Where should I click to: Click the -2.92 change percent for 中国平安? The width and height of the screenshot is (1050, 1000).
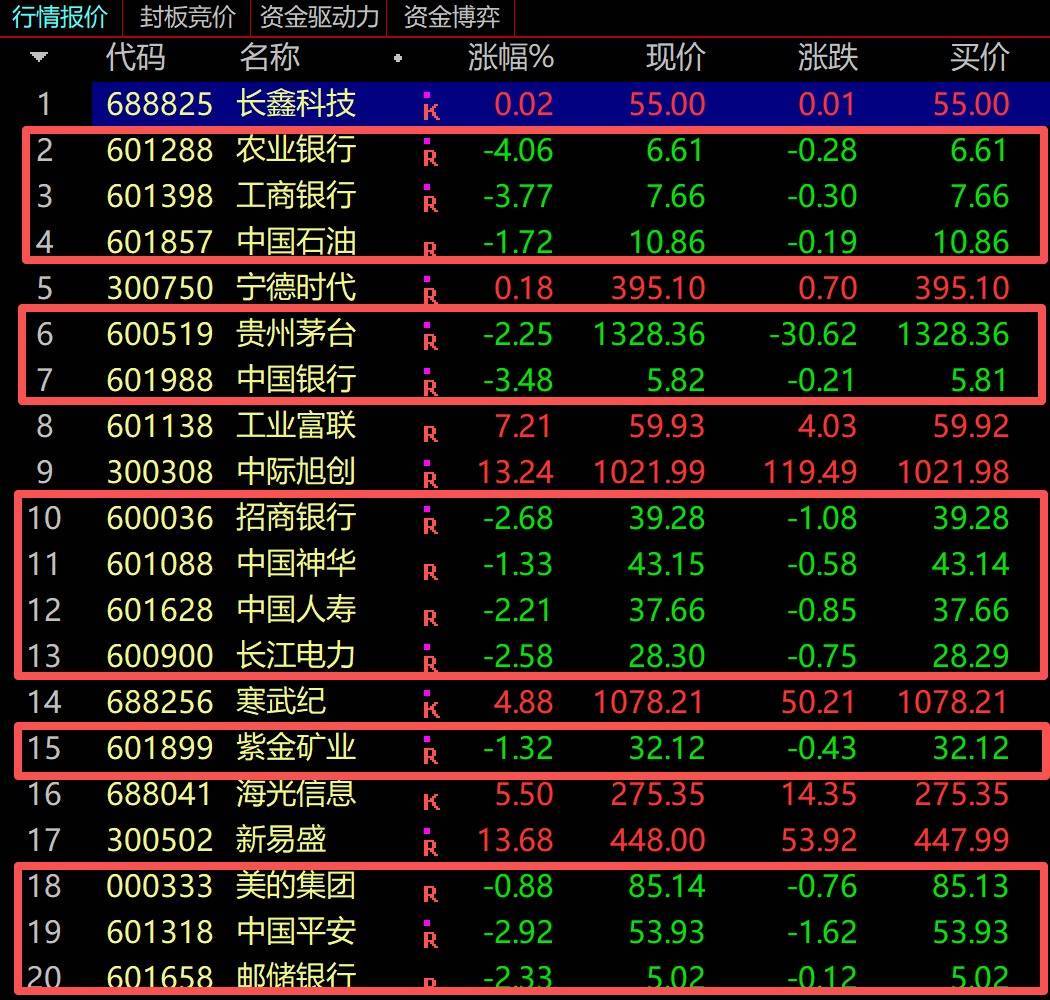tap(518, 932)
